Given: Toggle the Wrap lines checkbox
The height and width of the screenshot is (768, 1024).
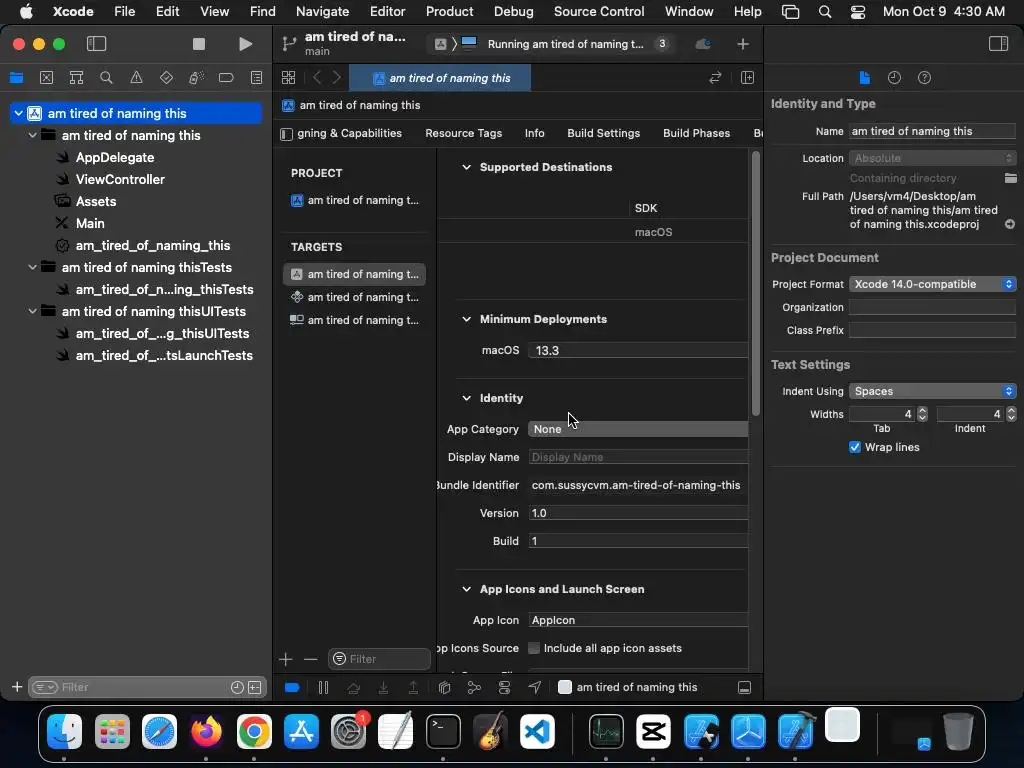Looking at the screenshot, I should pyautogui.click(x=855, y=447).
